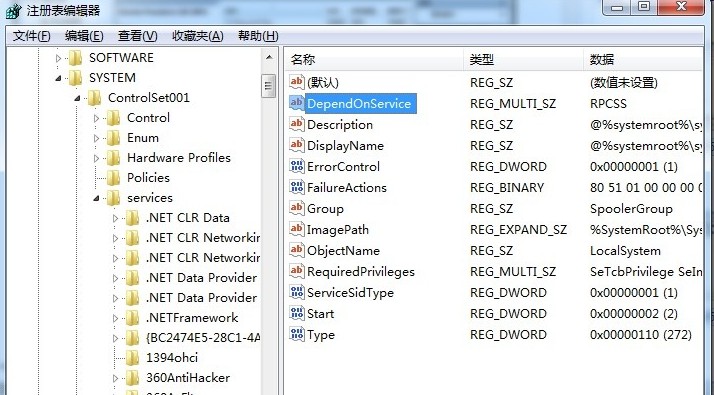Expand the .NET CLR Data node

tap(116, 219)
